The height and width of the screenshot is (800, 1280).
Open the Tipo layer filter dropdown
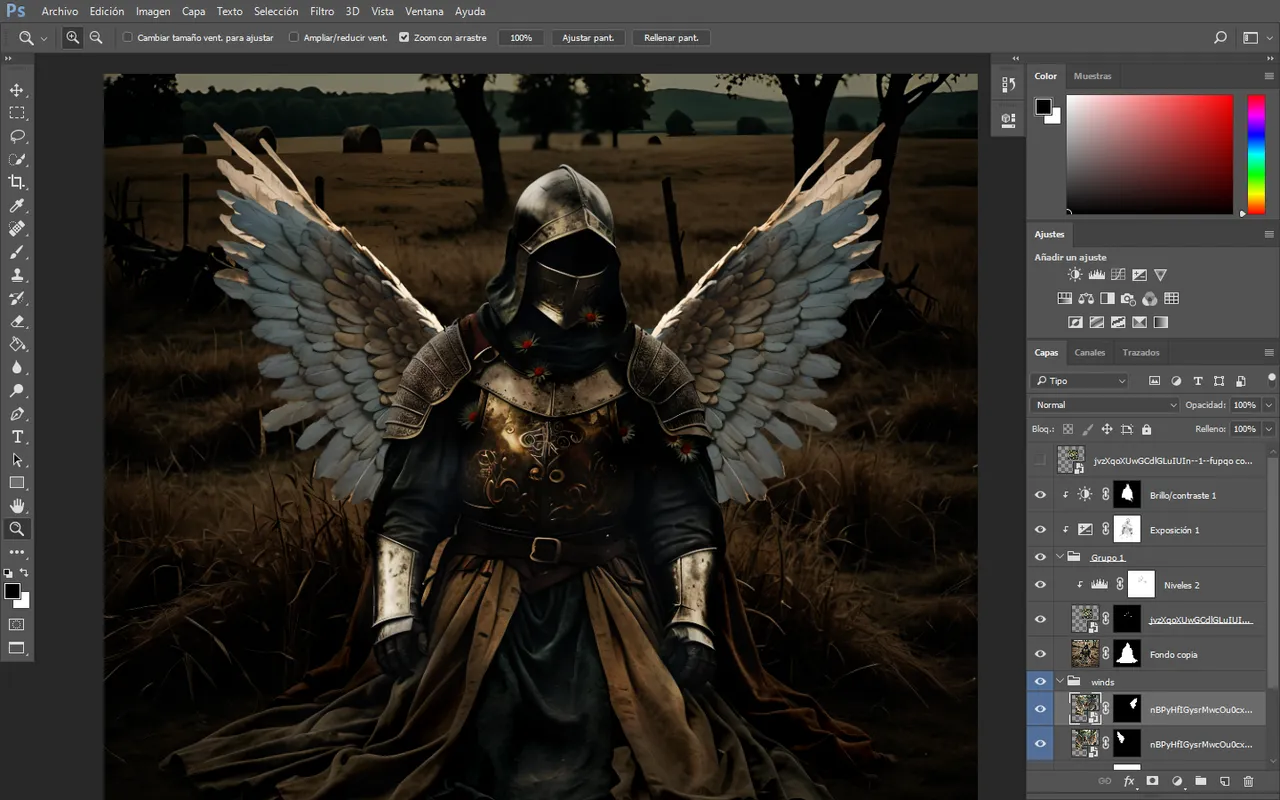point(1080,381)
